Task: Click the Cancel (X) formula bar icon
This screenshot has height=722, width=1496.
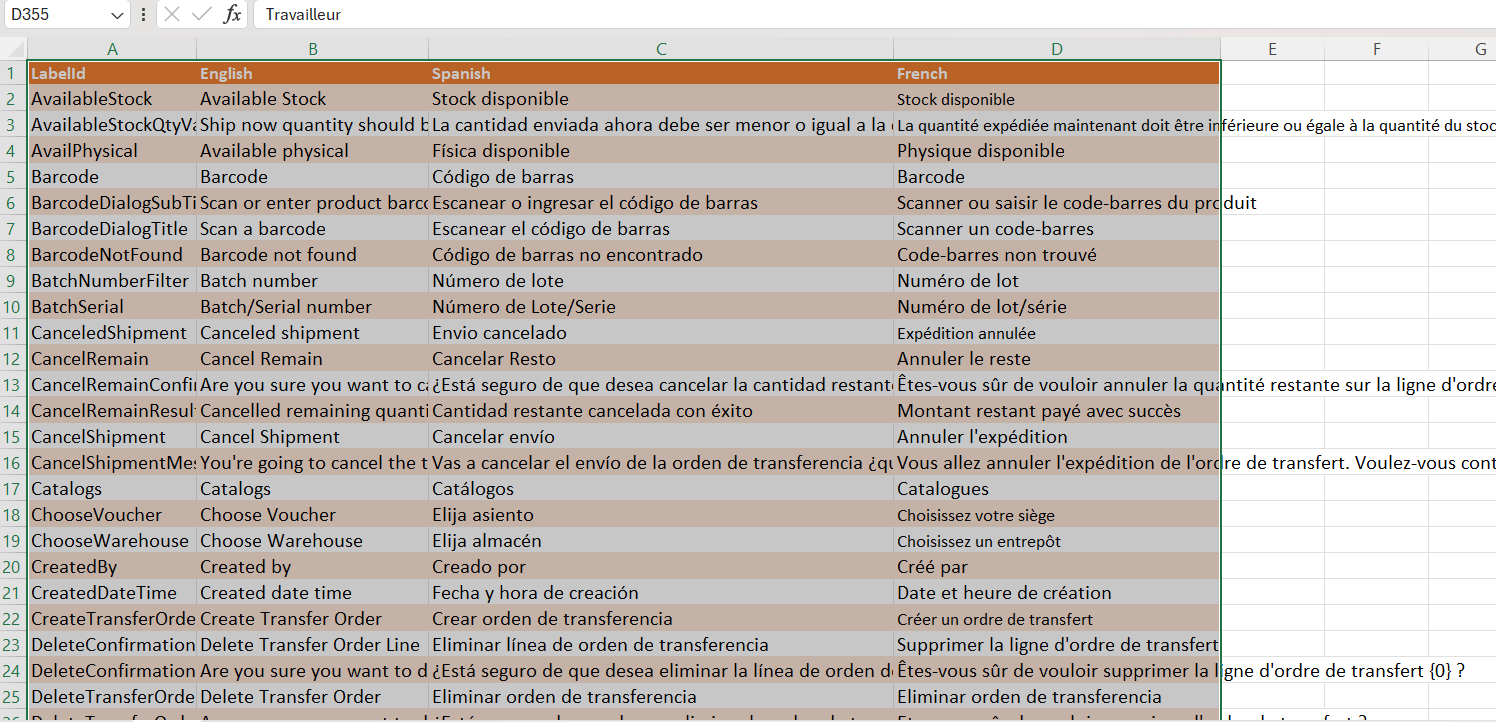Action: (172, 15)
